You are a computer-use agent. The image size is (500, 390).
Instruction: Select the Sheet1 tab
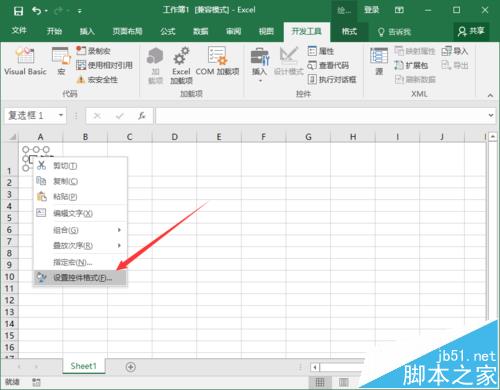(84, 366)
